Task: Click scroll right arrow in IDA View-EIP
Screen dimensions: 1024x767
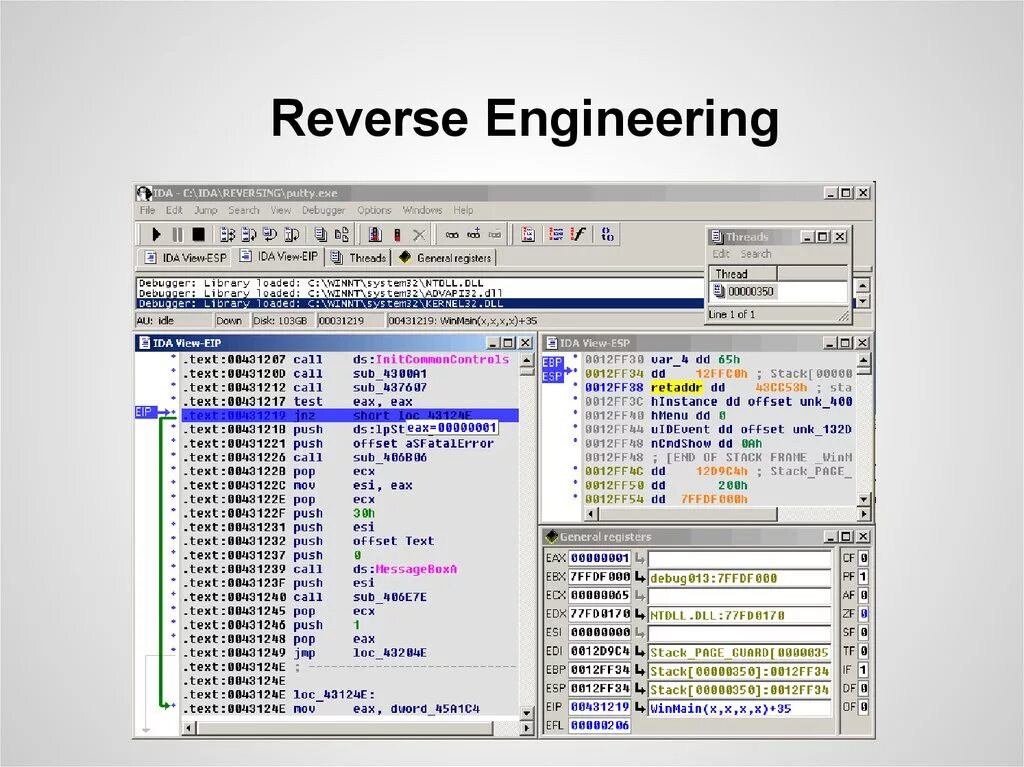Action: tap(526, 728)
